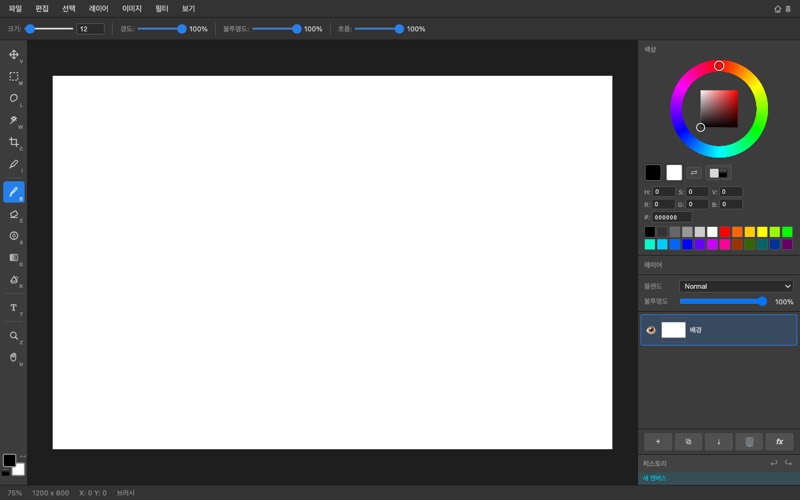Click the white background color box in panel
Image resolution: width=800 pixels, height=500 pixels.
(x=674, y=172)
